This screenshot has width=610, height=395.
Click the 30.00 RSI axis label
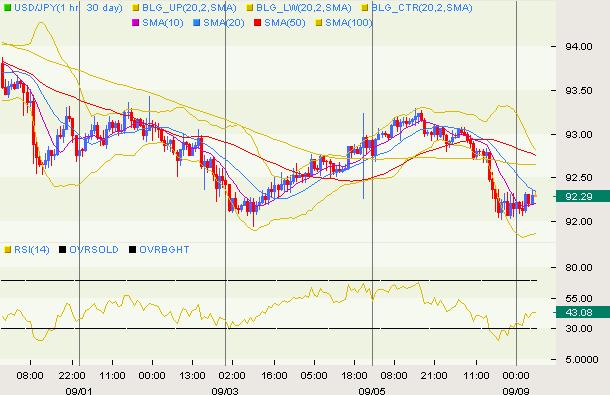pos(579,329)
